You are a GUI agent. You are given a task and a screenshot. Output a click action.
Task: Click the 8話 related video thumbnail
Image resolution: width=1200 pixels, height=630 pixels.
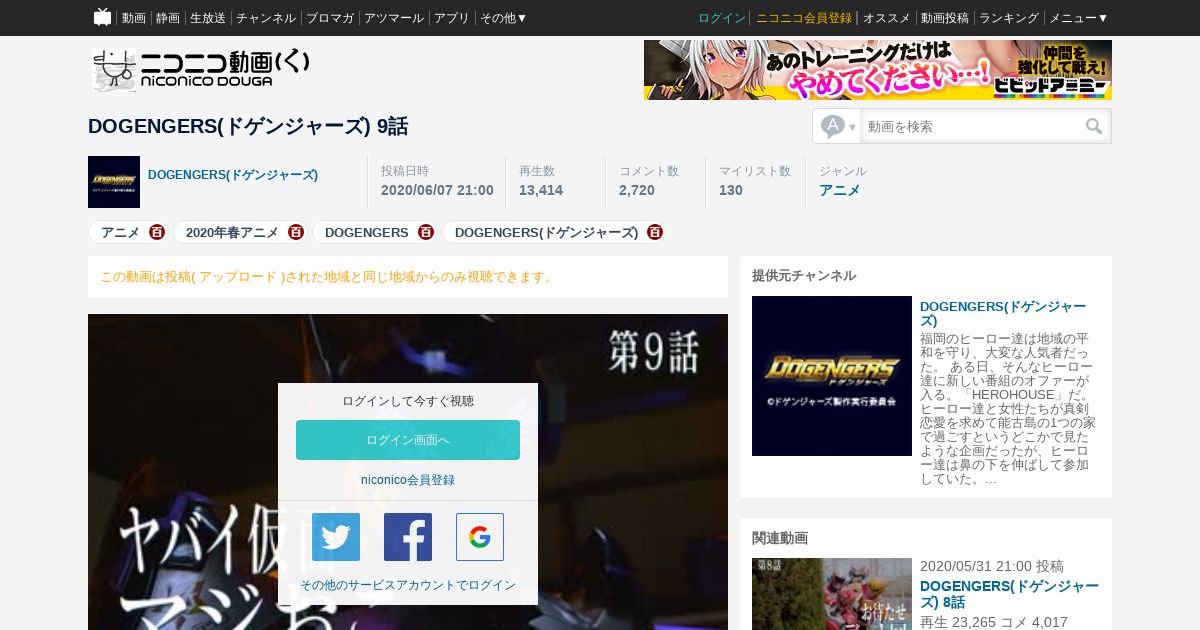pyautogui.click(x=832, y=594)
